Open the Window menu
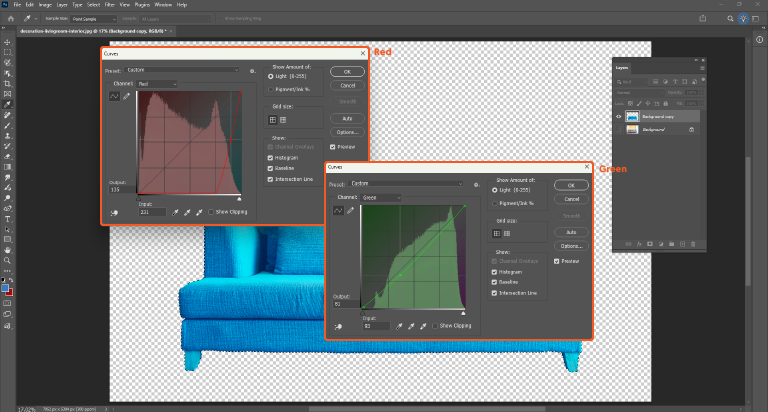 [x=163, y=4]
